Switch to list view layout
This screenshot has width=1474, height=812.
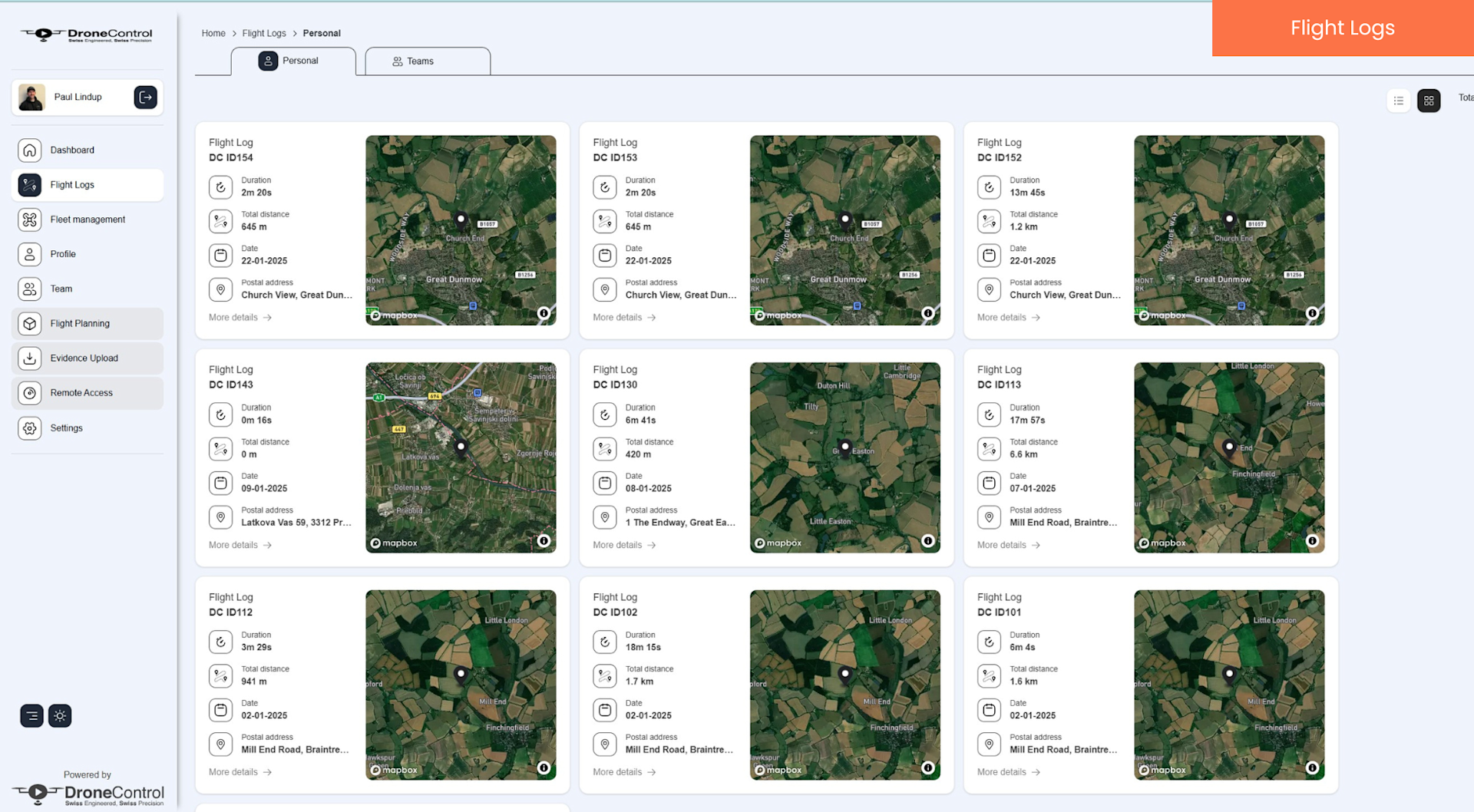(1398, 101)
